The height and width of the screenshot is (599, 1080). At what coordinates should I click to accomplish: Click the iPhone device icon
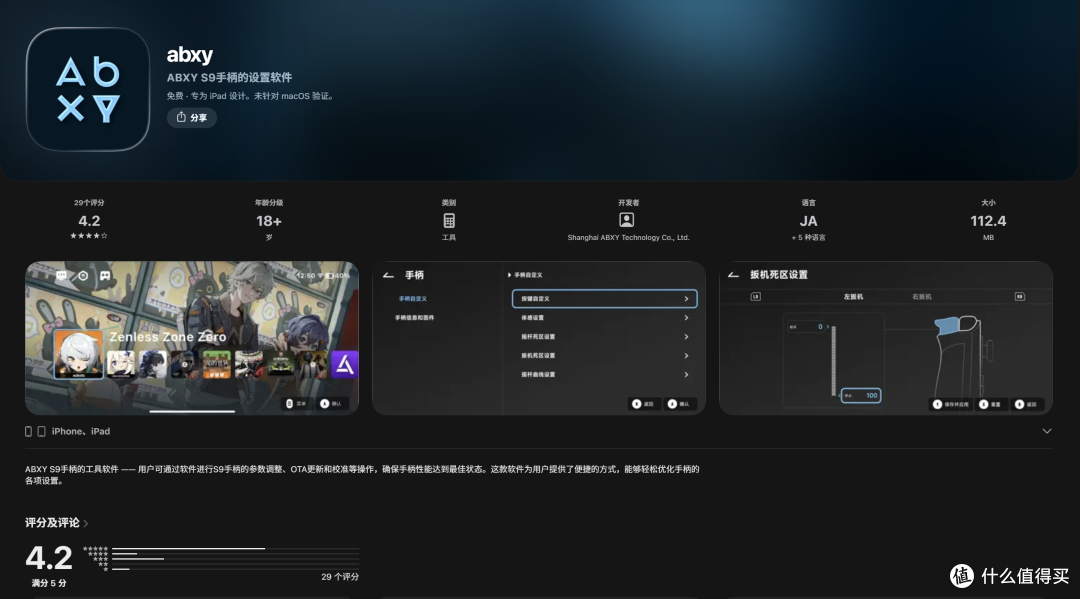28,431
